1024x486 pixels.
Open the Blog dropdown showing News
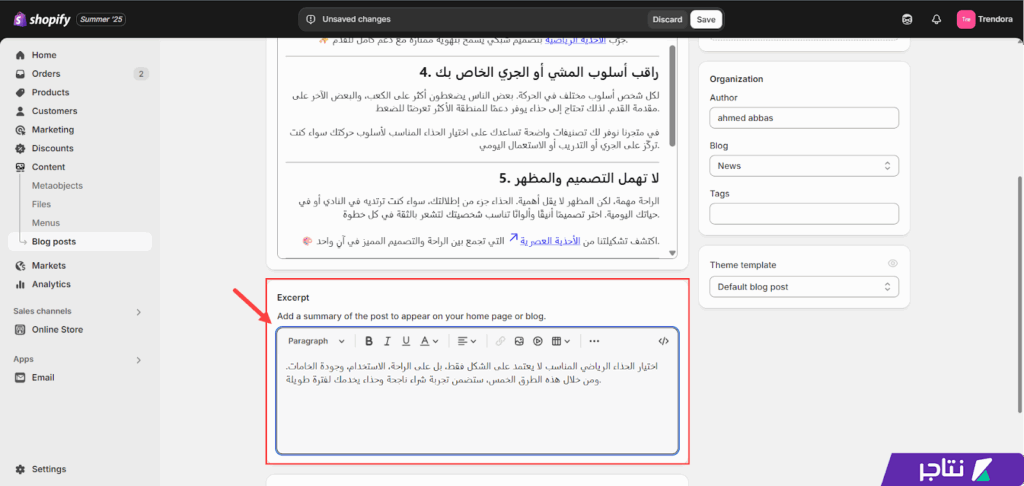tap(804, 166)
